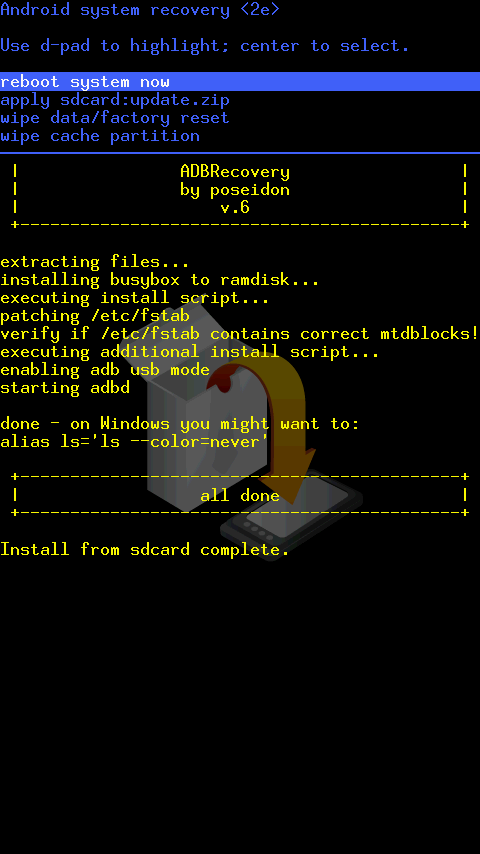The width and height of the screenshot is (480, 854).
Task: Click the 'by poseidon' author line
Action: coord(235,190)
